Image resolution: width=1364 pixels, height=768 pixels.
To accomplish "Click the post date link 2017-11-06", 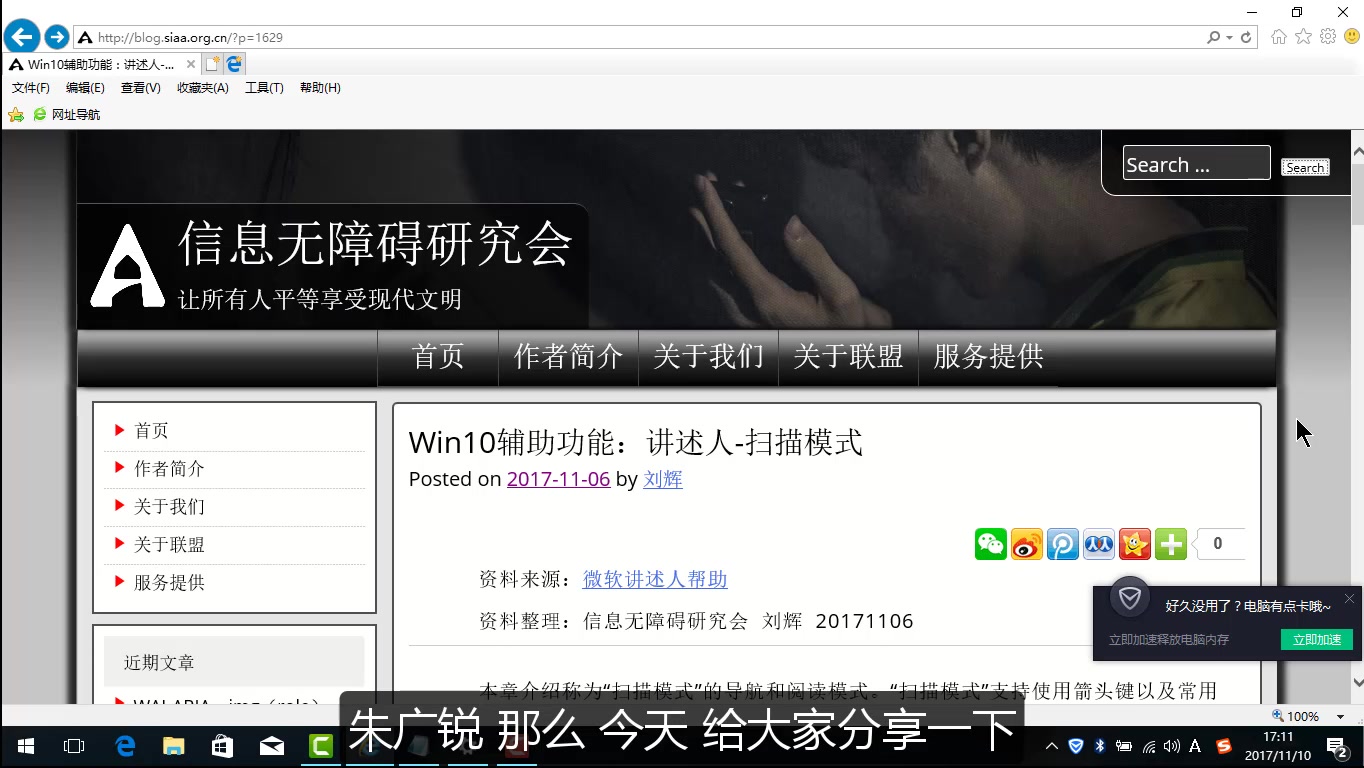I will pos(558,479).
